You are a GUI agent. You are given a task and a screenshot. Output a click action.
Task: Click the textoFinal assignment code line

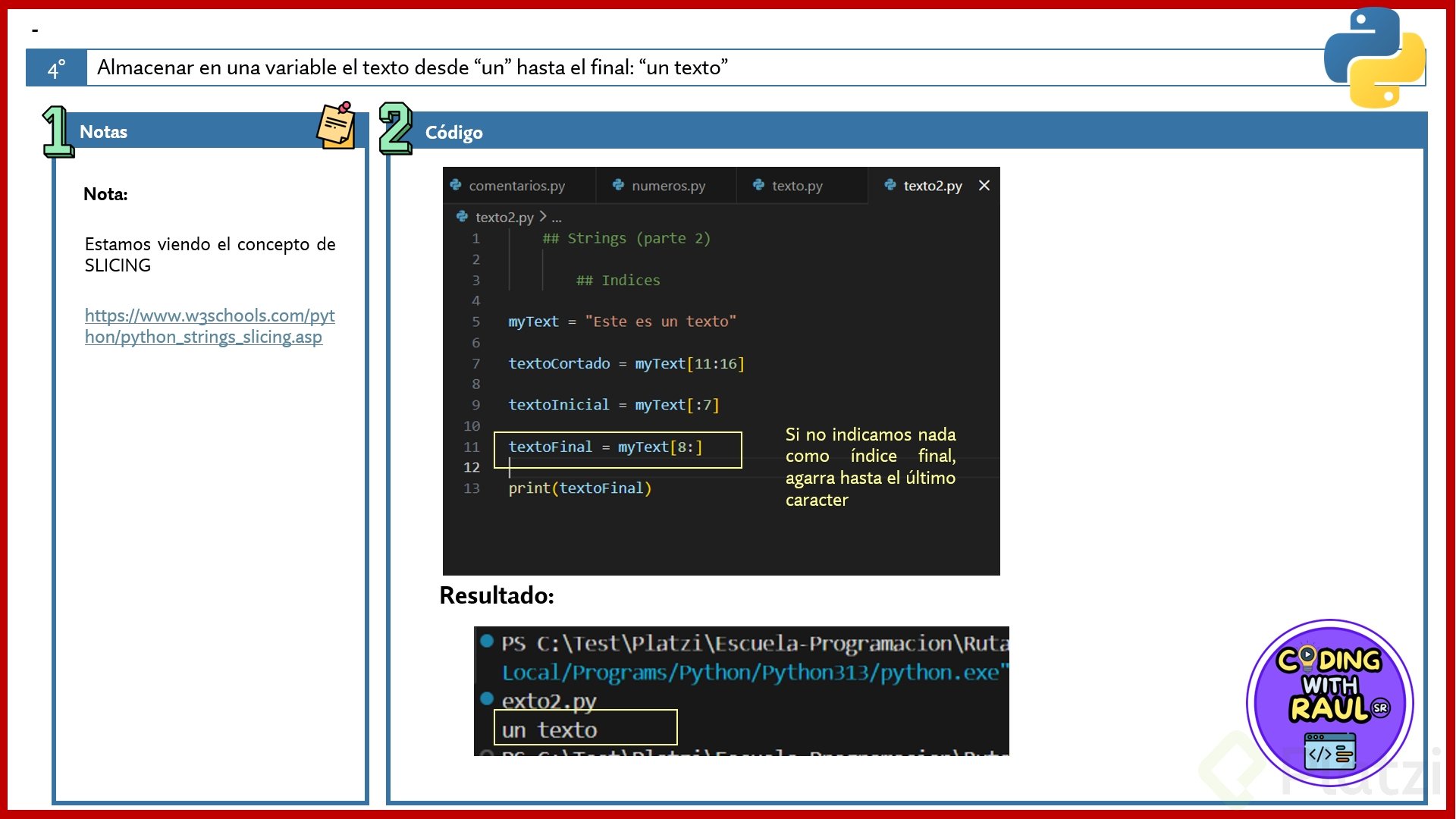[605, 447]
